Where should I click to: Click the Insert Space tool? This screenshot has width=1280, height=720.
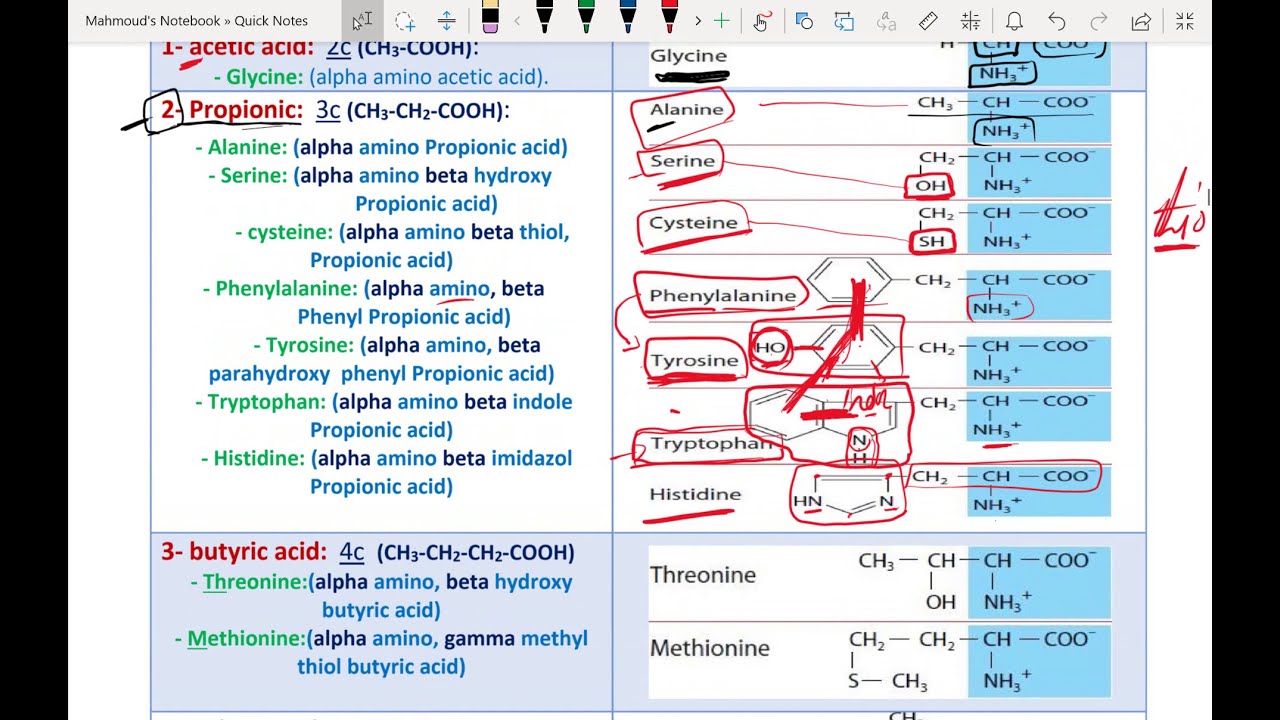pos(447,21)
